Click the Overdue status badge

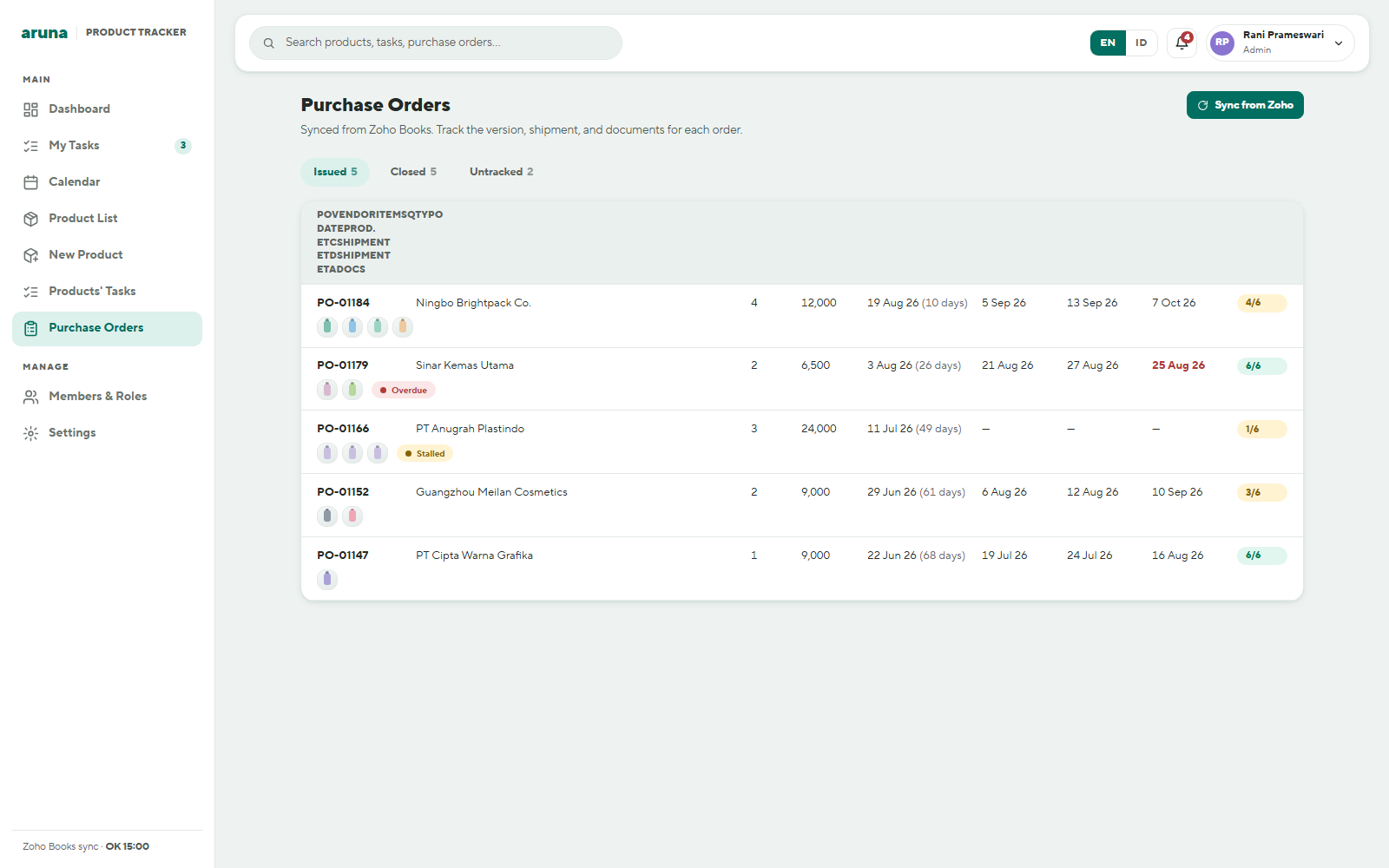(x=404, y=391)
